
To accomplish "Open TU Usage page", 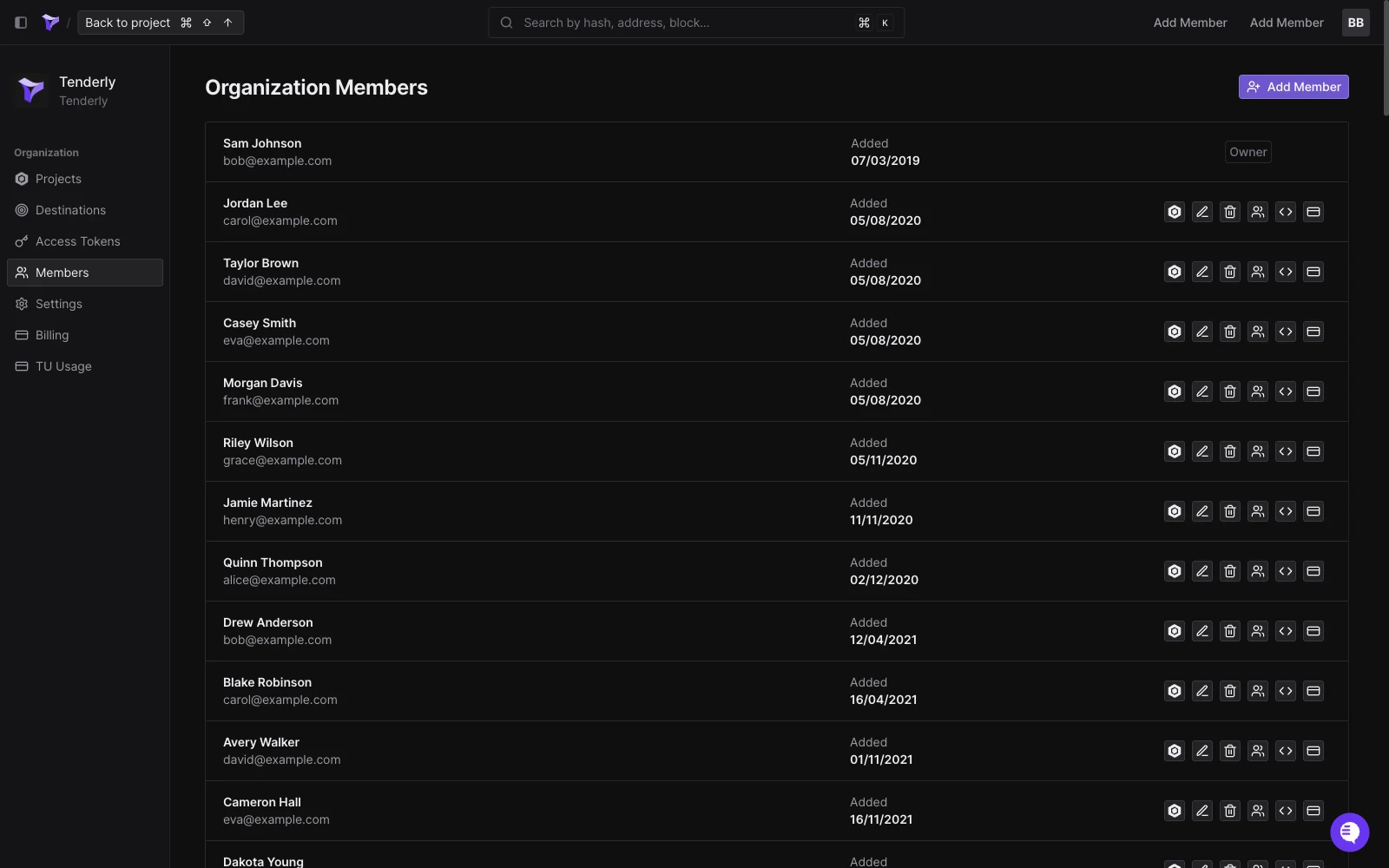I will click(x=85, y=366).
